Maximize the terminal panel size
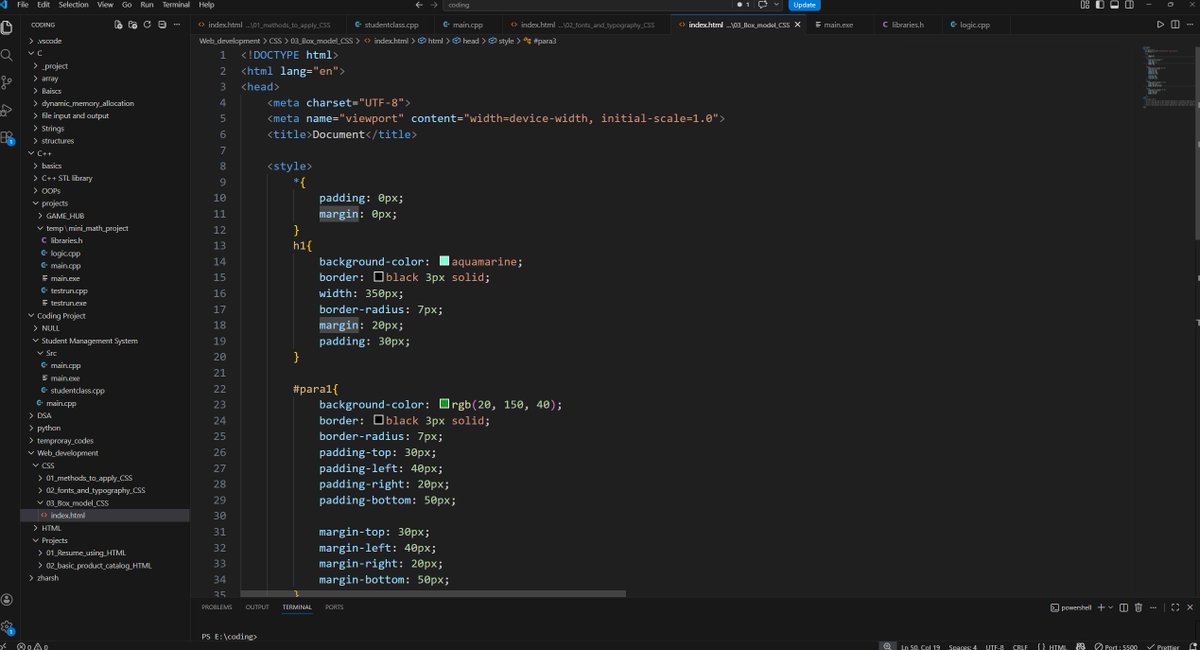This screenshot has height=650, width=1200. pyautogui.click(x=1176, y=607)
